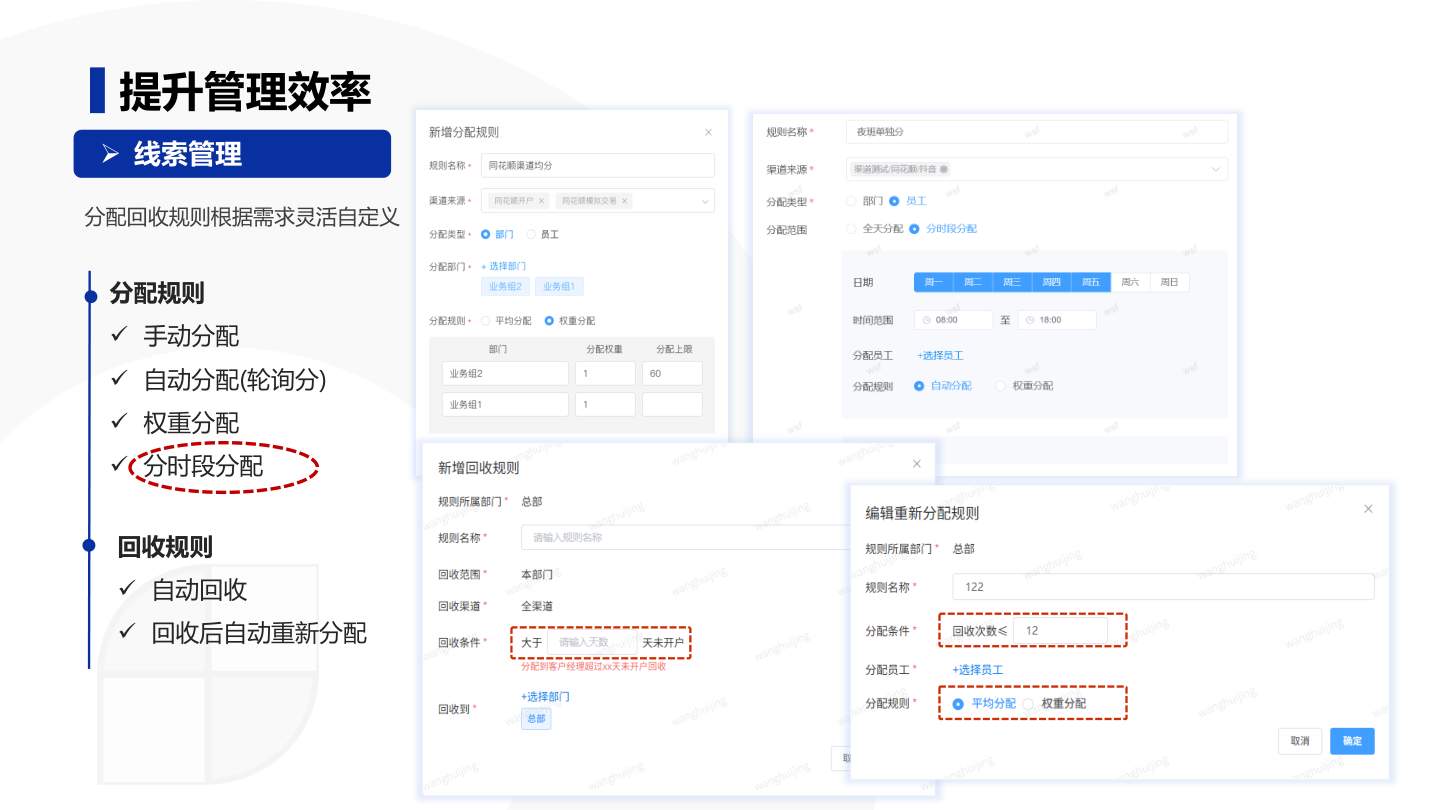
Task: Select 员工 radio in 夜班单独分 rule
Action: click(x=894, y=201)
